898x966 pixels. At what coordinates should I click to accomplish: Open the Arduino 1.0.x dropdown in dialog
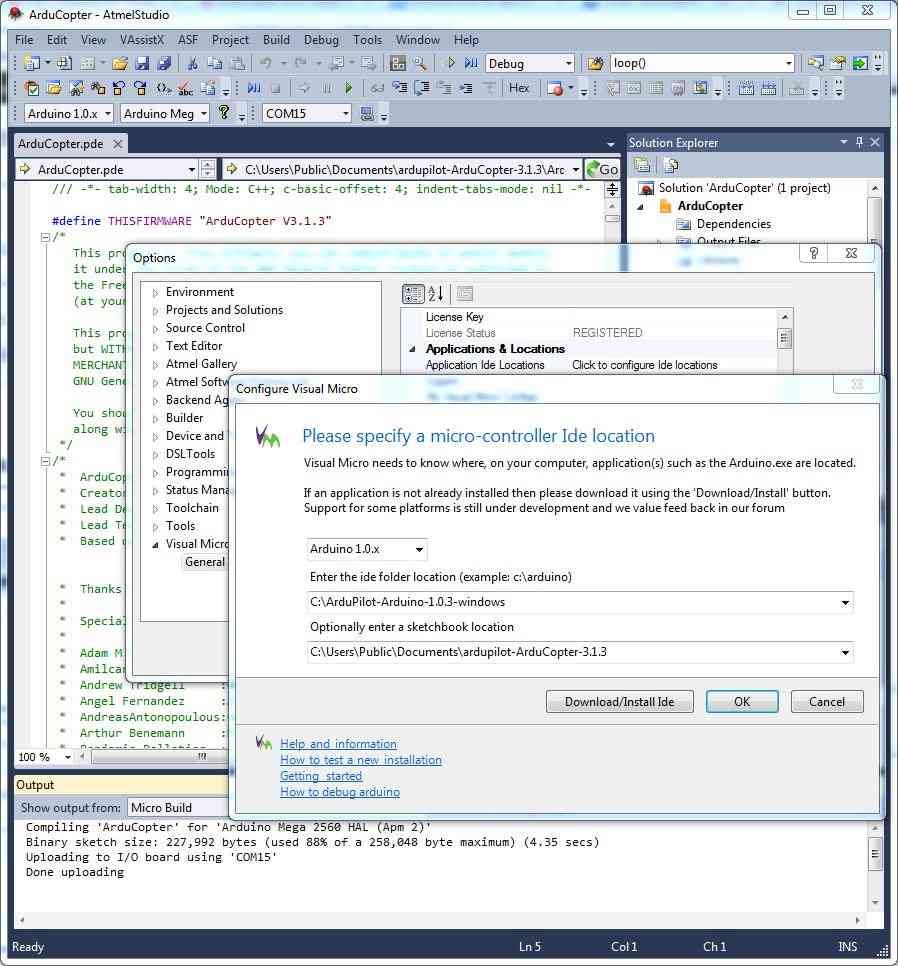pos(367,549)
